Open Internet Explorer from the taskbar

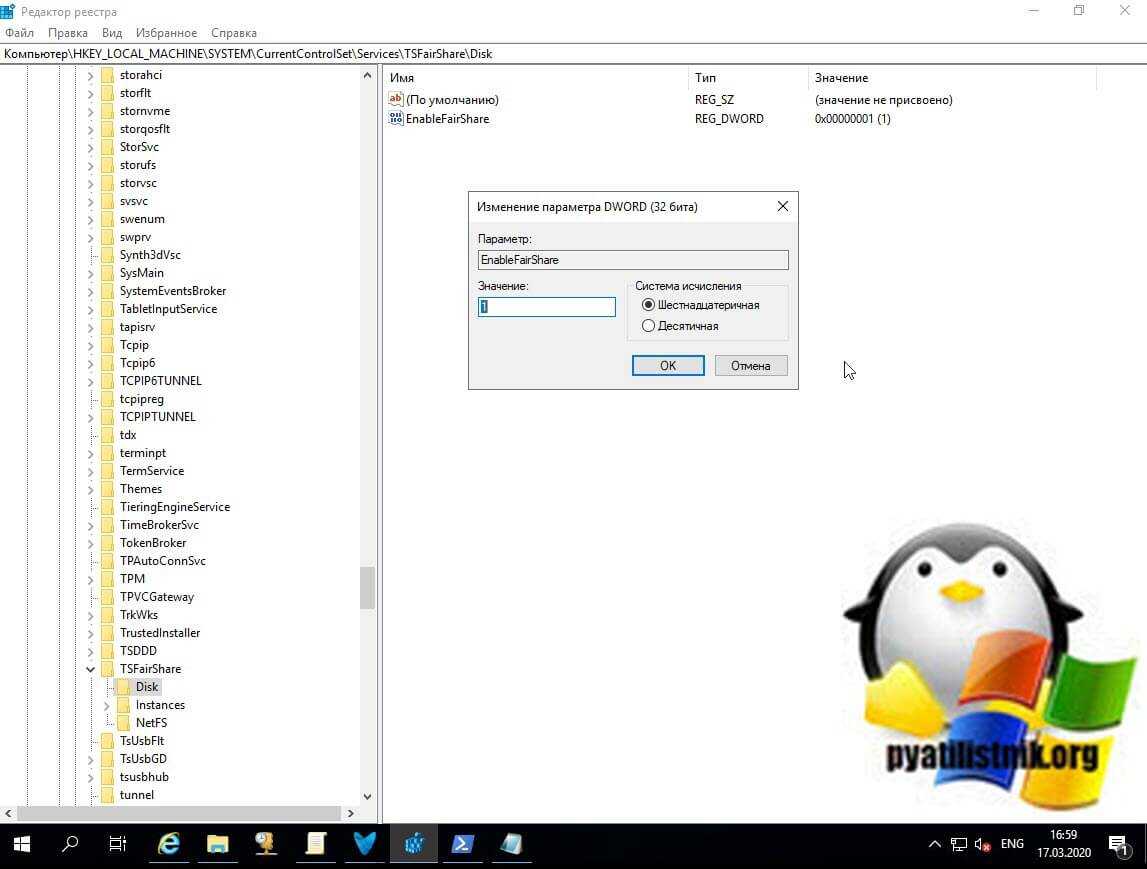(x=169, y=844)
